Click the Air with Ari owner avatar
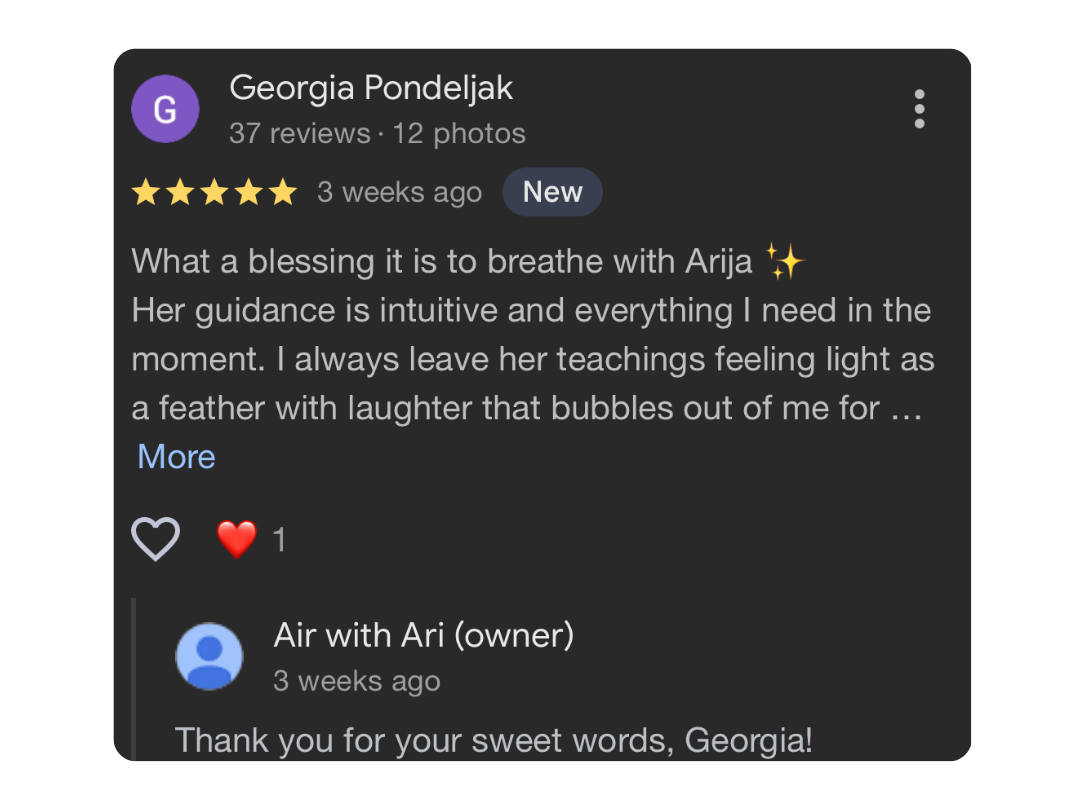 [x=209, y=656]
